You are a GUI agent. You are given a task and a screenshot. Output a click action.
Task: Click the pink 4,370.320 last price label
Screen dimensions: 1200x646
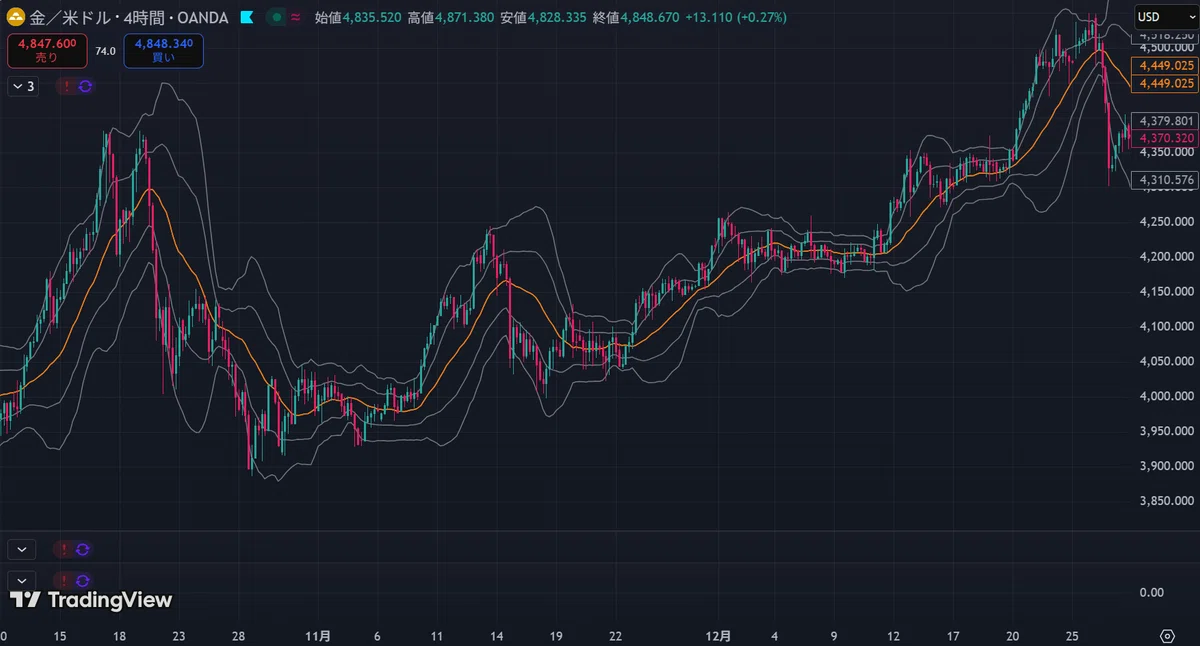(x=1165, y=138)
